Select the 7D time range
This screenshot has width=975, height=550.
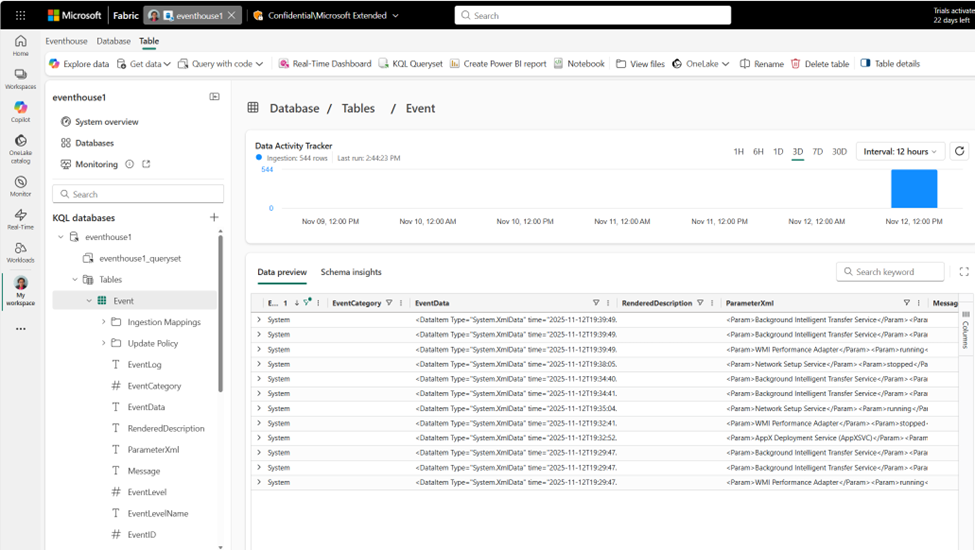[818, 151]
